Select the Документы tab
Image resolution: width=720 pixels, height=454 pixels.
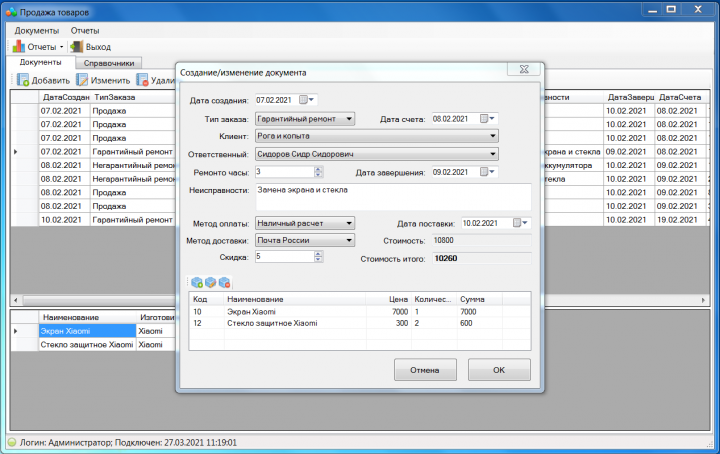[40, 62]
